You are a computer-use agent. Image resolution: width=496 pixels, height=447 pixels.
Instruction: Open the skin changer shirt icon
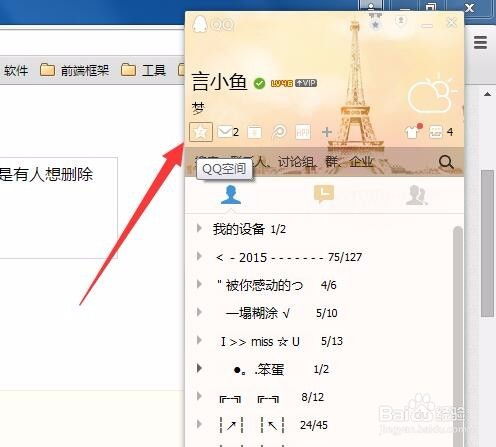click(x=413, y=132)
